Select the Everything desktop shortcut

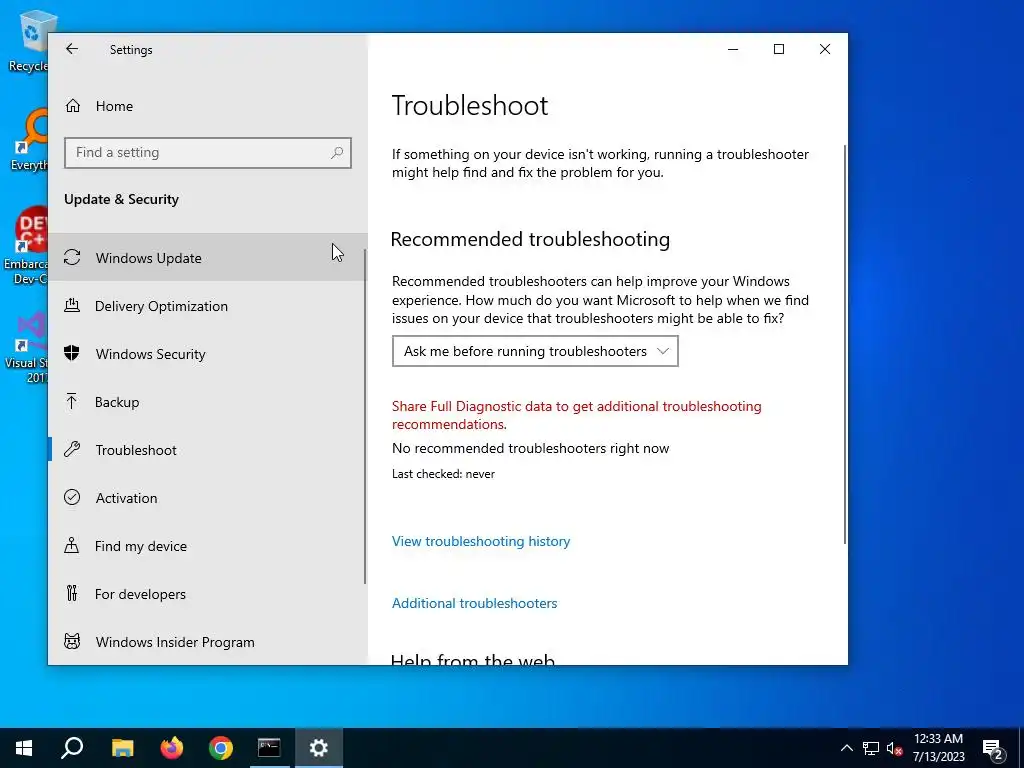coord(28,140)
